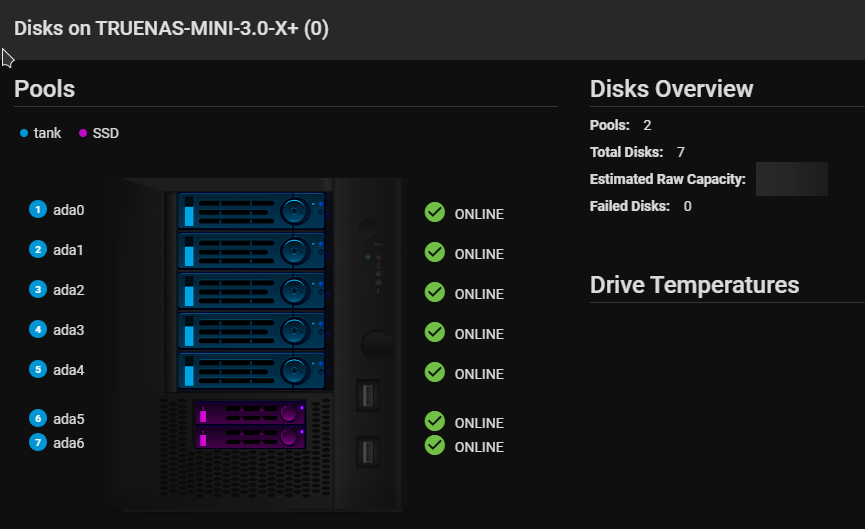Click the Total Disks value 7
The height and width of the screenshot is (529, 865).
[681, 152]
